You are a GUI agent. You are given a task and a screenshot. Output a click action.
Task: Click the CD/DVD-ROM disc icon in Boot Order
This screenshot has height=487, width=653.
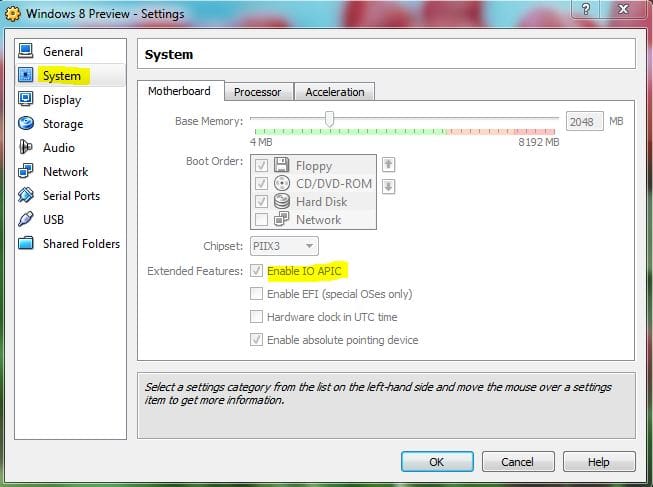pos(282,183)
